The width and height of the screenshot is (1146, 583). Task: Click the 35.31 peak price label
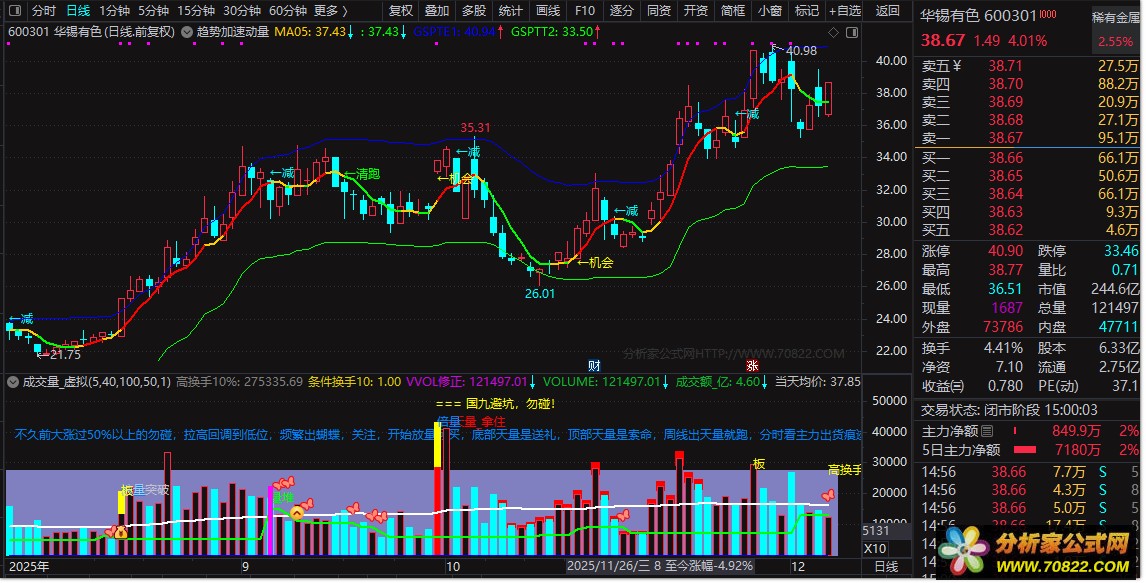(x=475, y=128)
